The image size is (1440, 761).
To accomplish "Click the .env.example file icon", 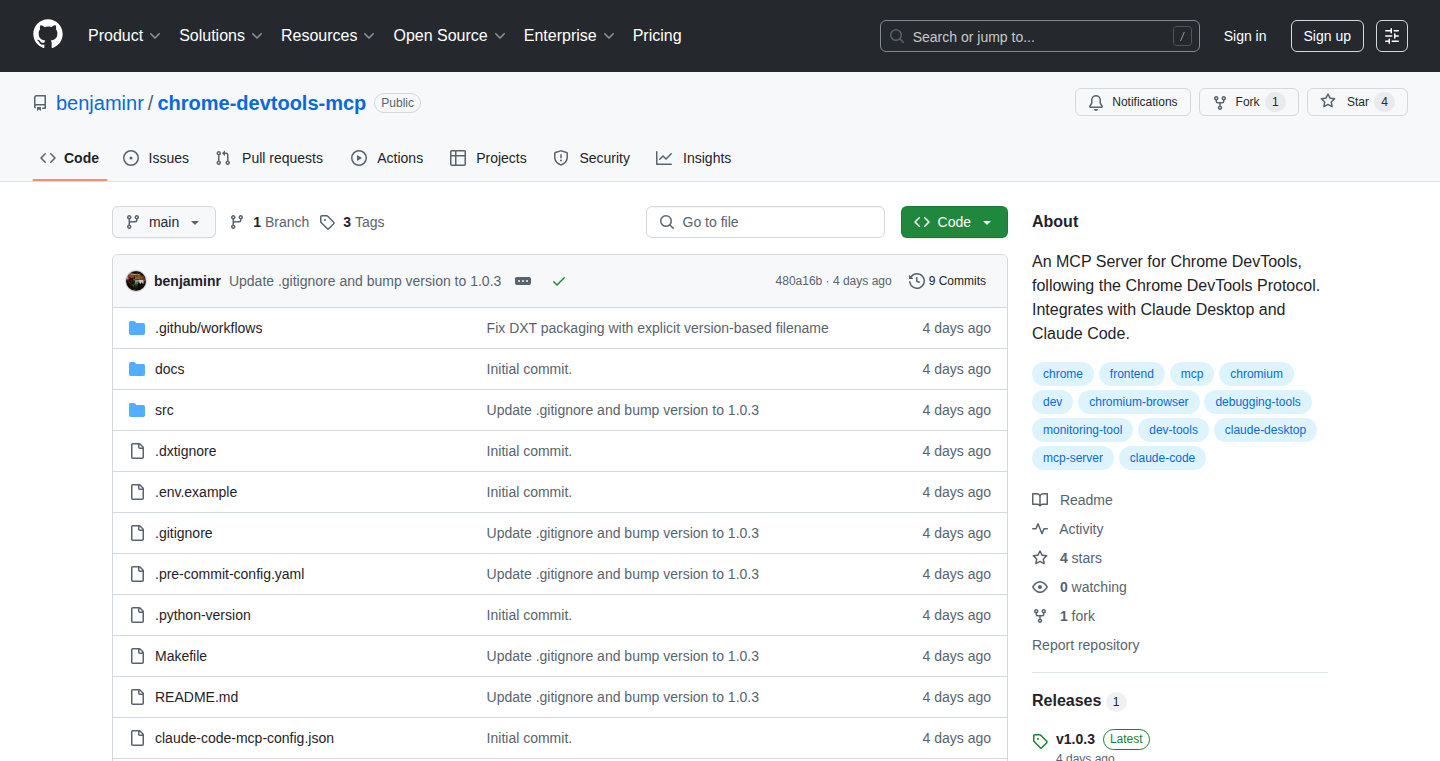I will click(x=137, y=492).
